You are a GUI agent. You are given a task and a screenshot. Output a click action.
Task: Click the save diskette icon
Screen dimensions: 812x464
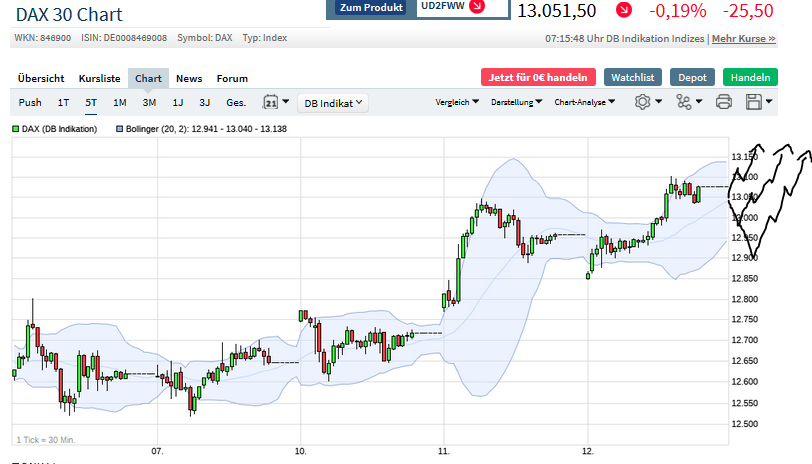(754, 102)
